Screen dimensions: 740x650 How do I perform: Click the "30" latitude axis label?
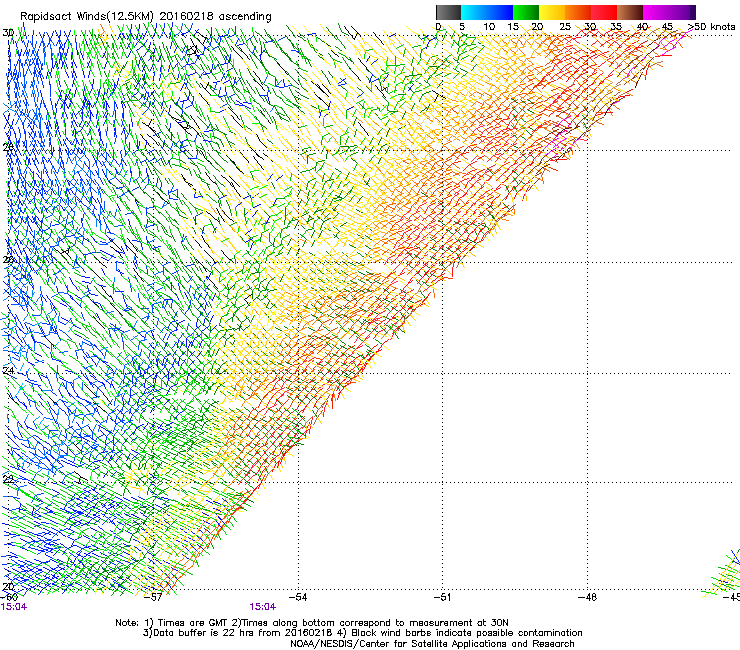pos(8,33)
